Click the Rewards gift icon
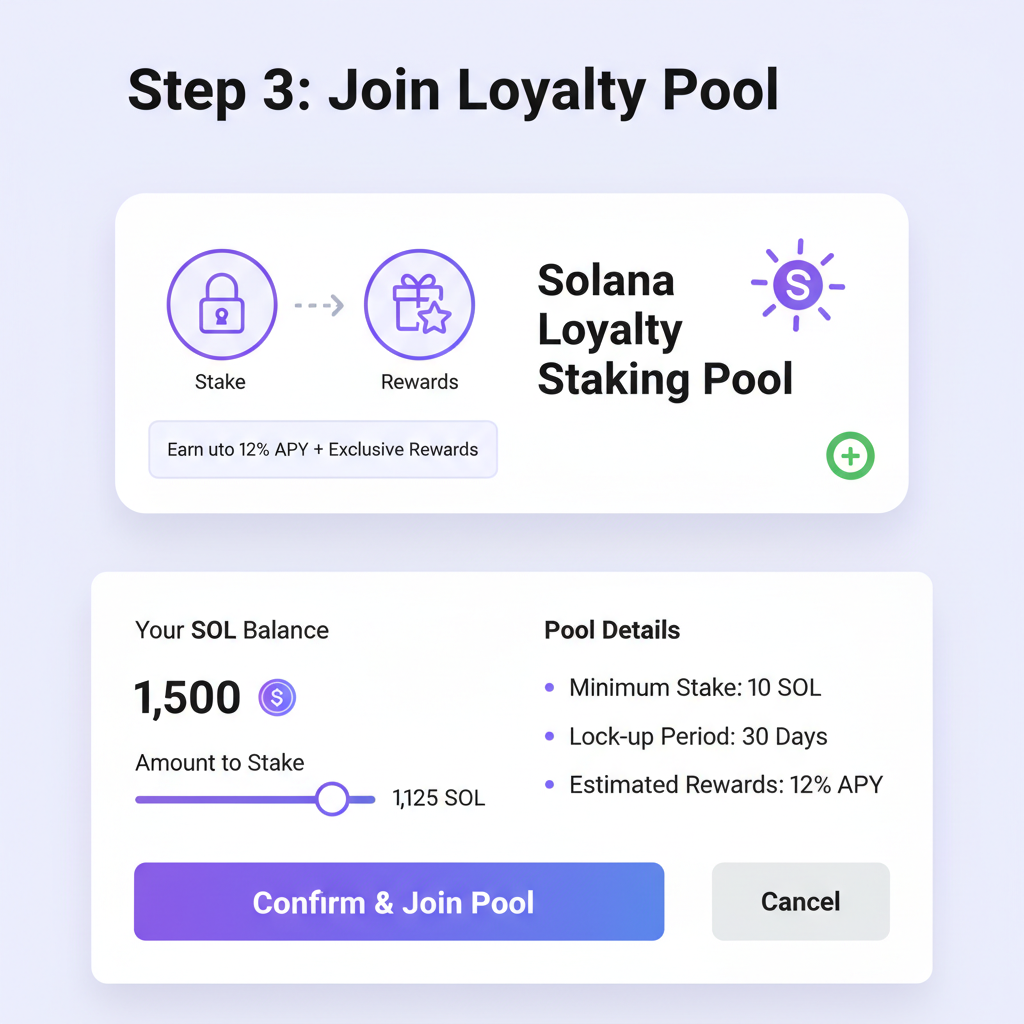1024x1024 pixels. pos(419,303)
